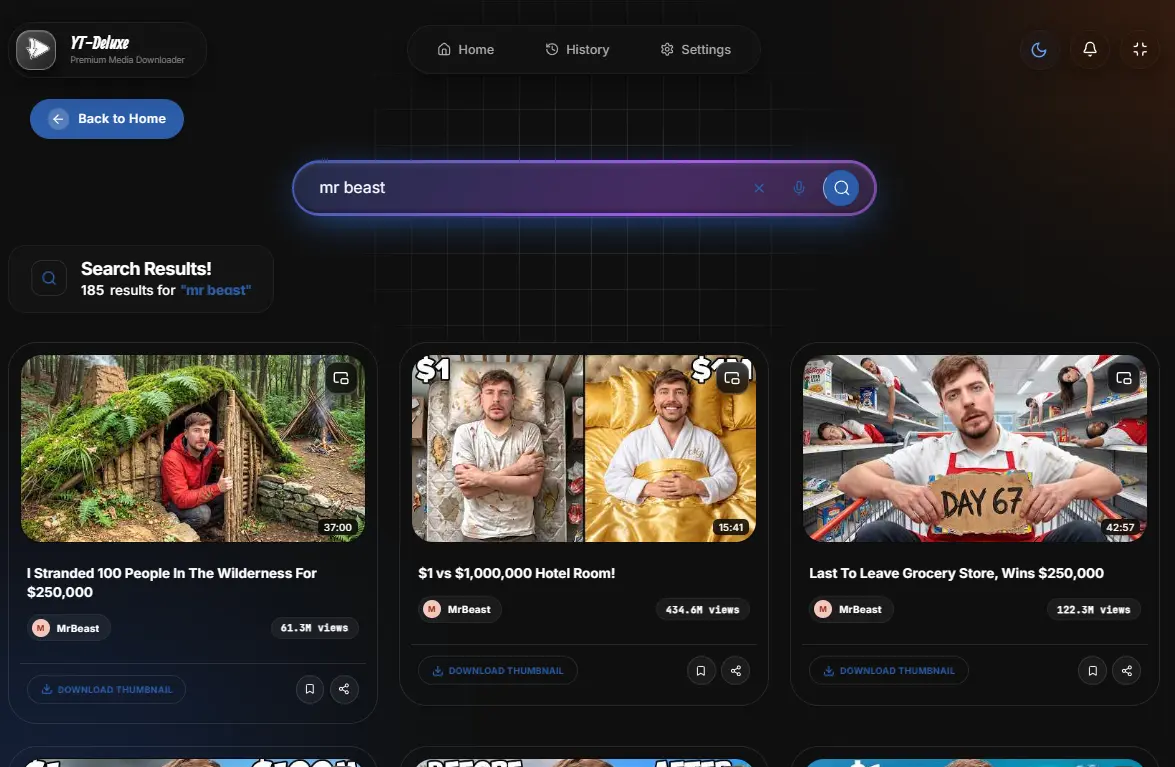This screenshot has width=1175, height=767.
Task: Open title $1 vs $1,000,000 Hotel Room!
Action: click(x=516, y=573)
